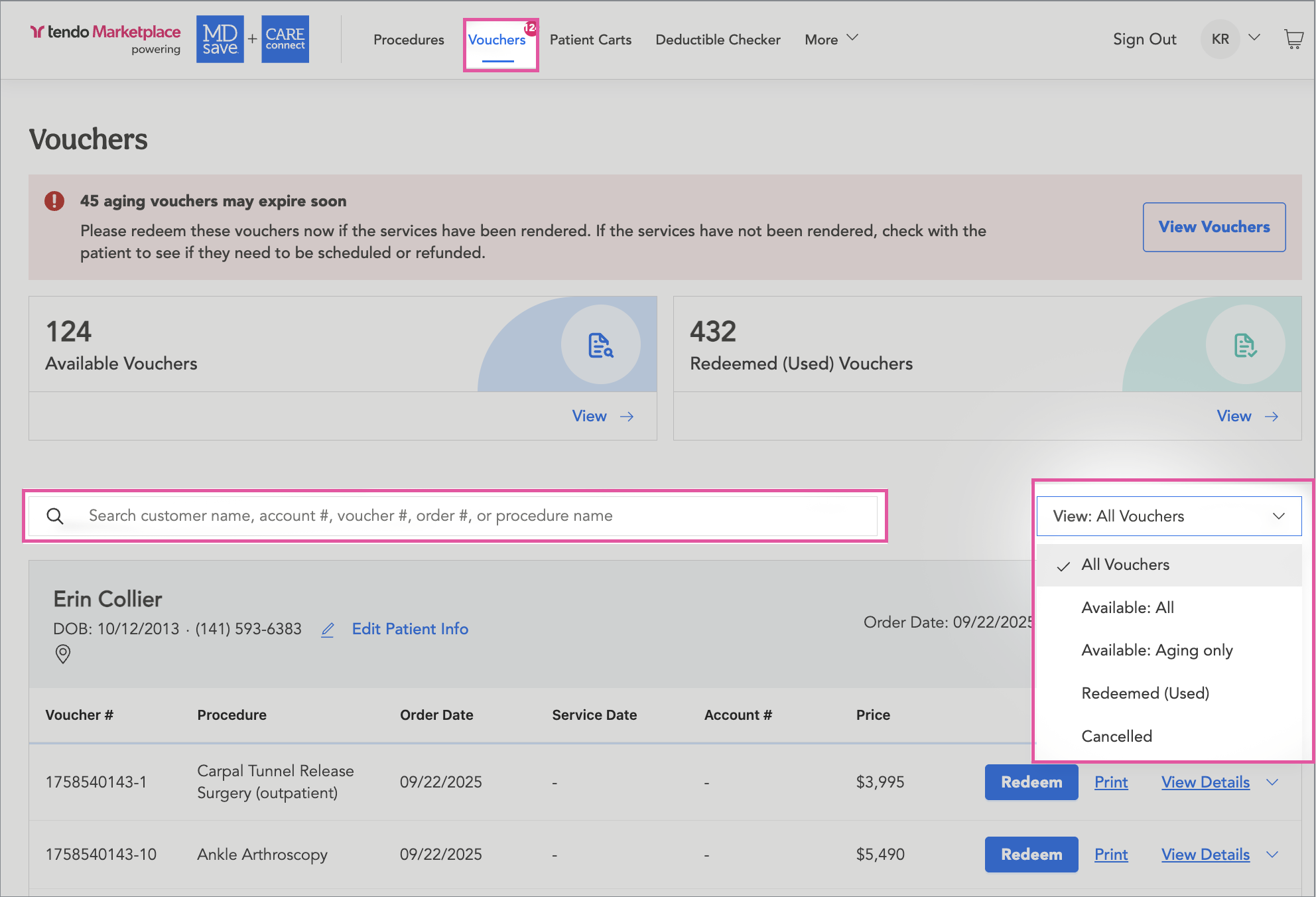Open the shopping cart icon

click(x=1293, y=39)
